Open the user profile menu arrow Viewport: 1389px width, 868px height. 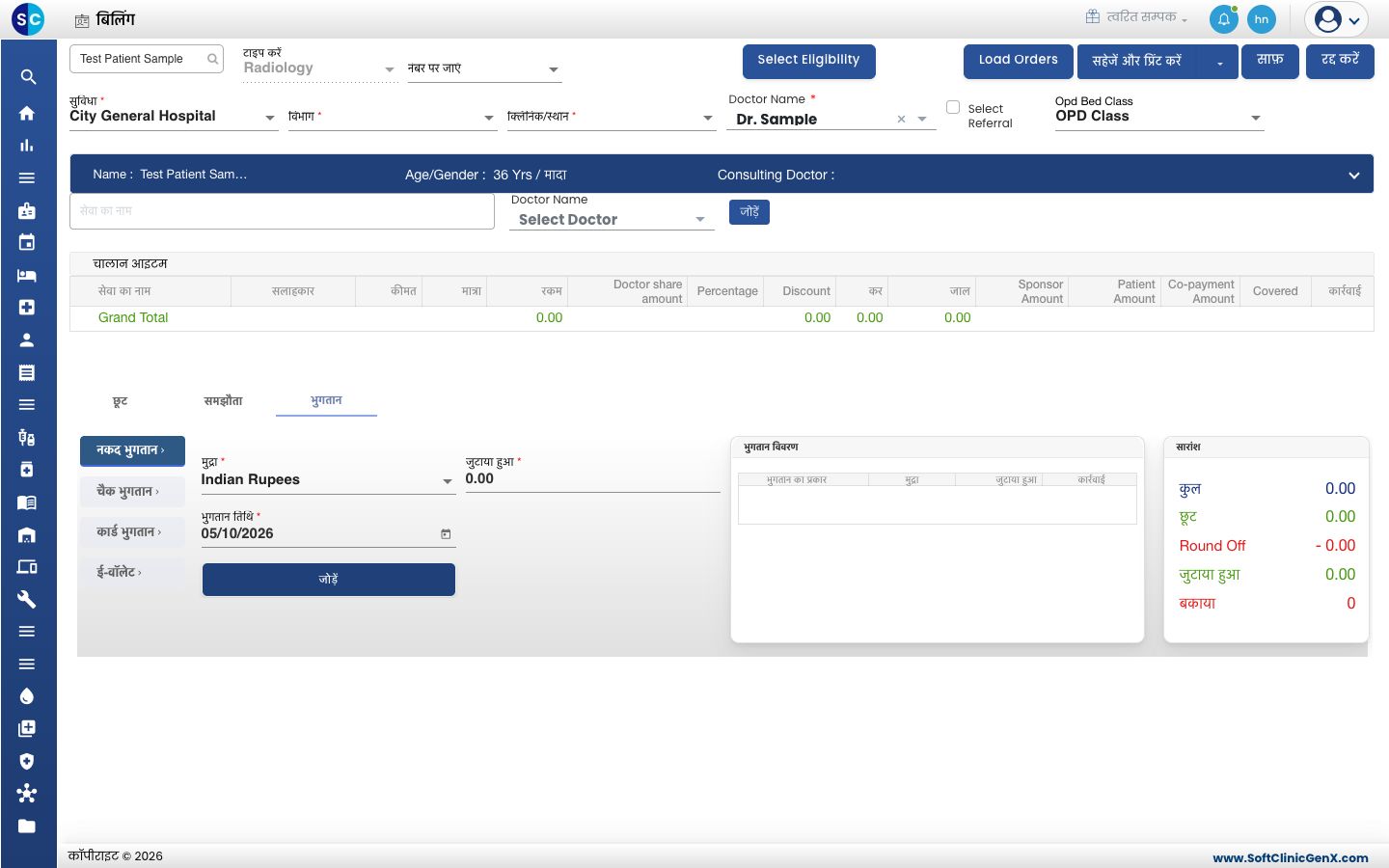pyautogui.click(x=1354, y=20)
